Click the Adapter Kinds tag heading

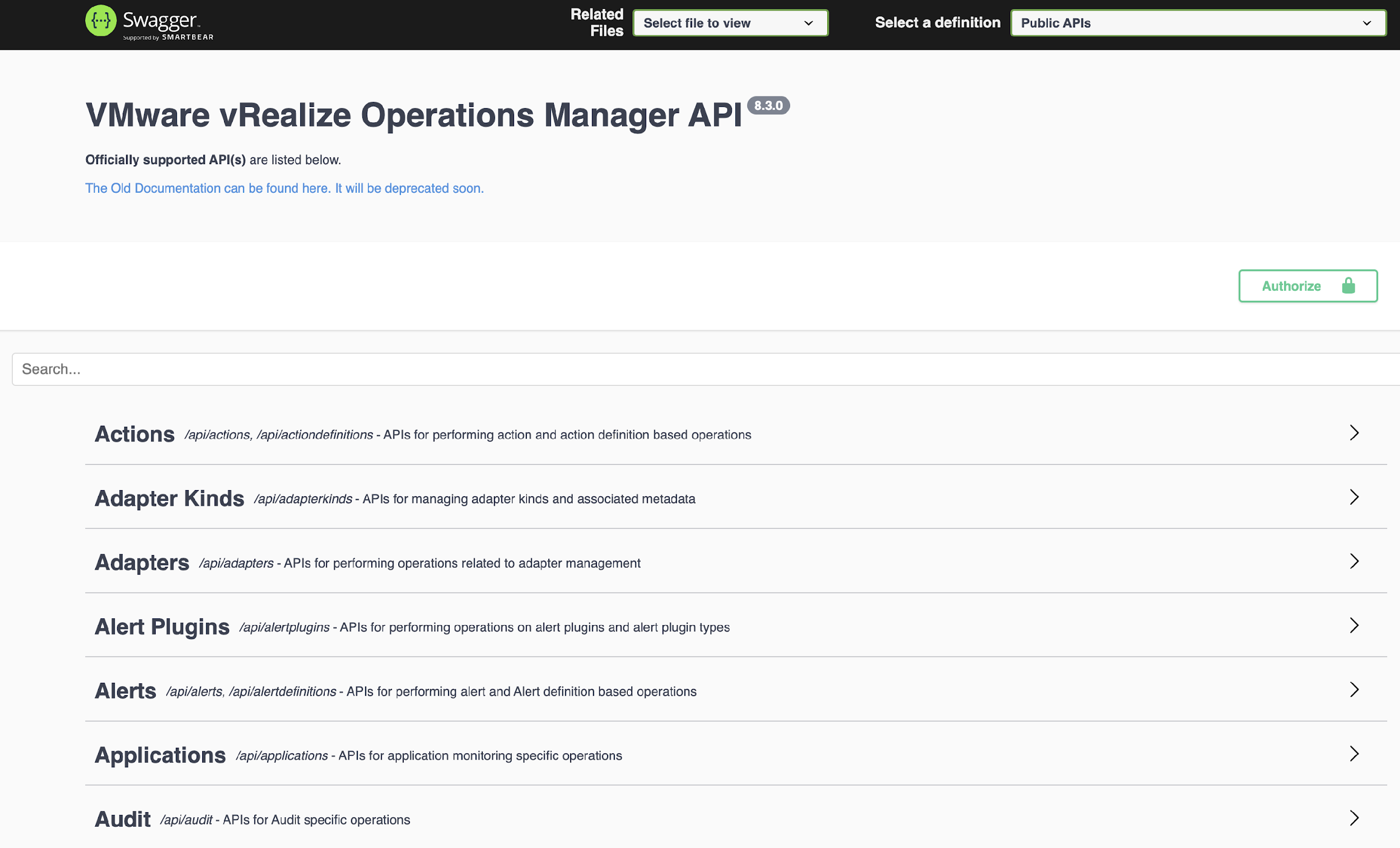169,498
